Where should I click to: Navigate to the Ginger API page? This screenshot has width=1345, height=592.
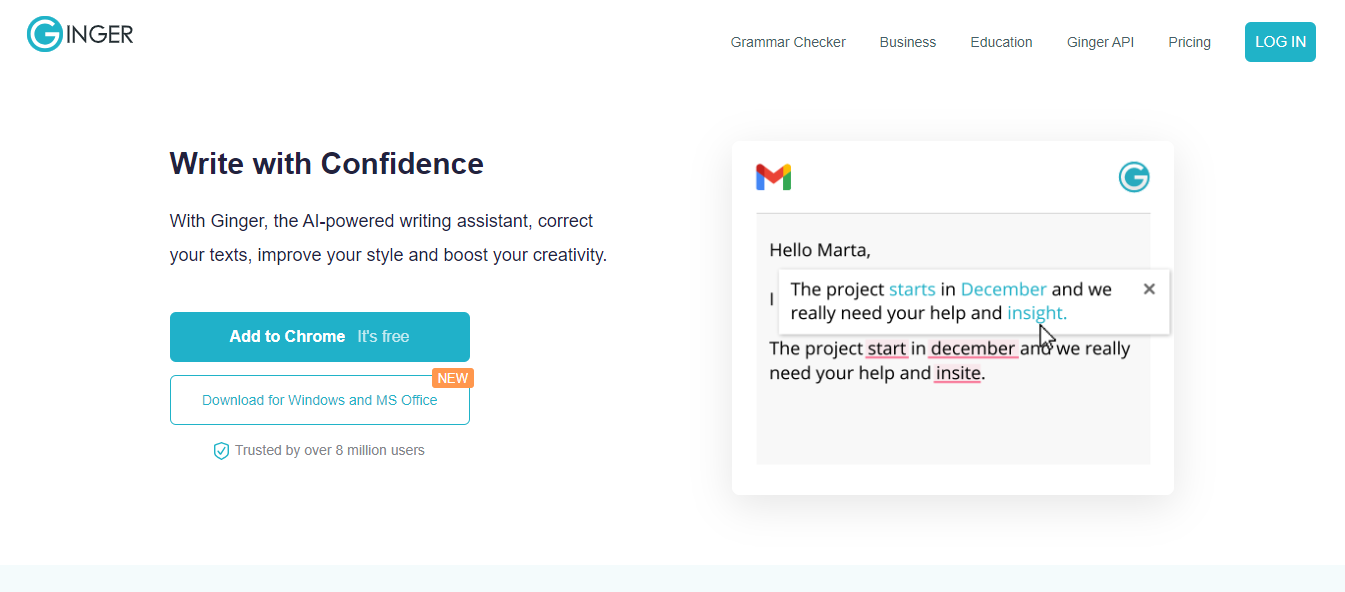pyautogui.click(x=1100, y=42)
